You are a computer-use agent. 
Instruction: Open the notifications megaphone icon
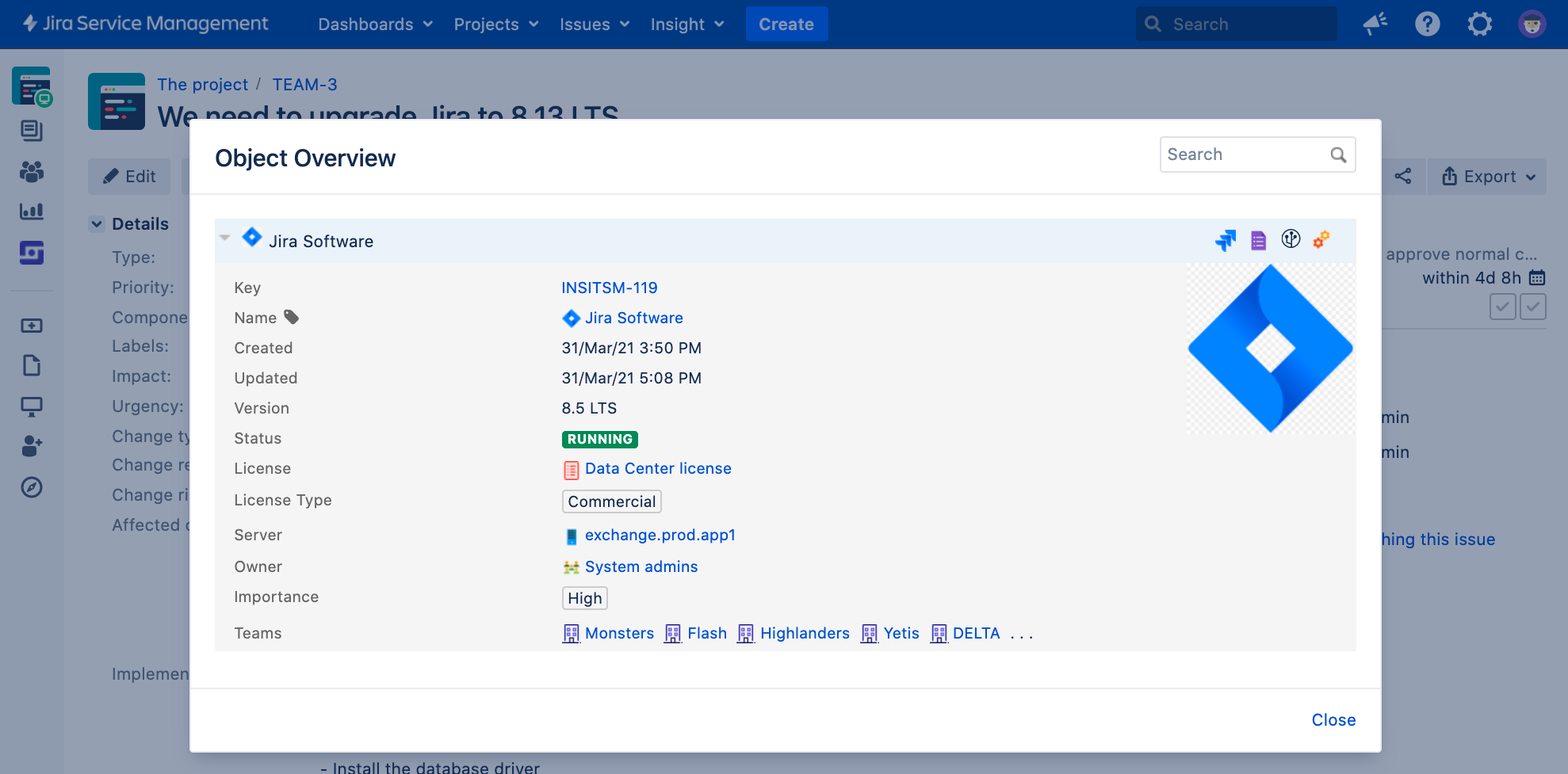(x=1375, y=24)
